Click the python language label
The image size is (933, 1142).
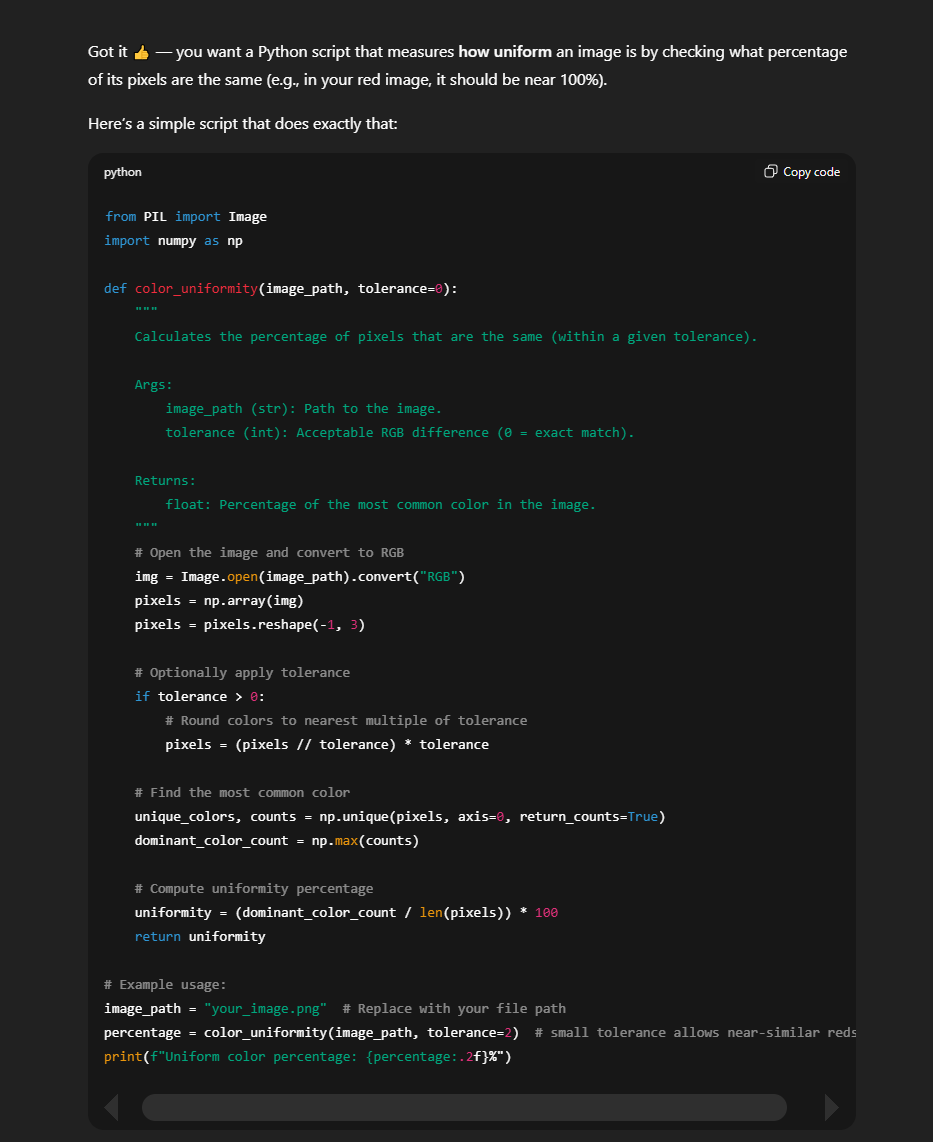[x=122, y=172]
